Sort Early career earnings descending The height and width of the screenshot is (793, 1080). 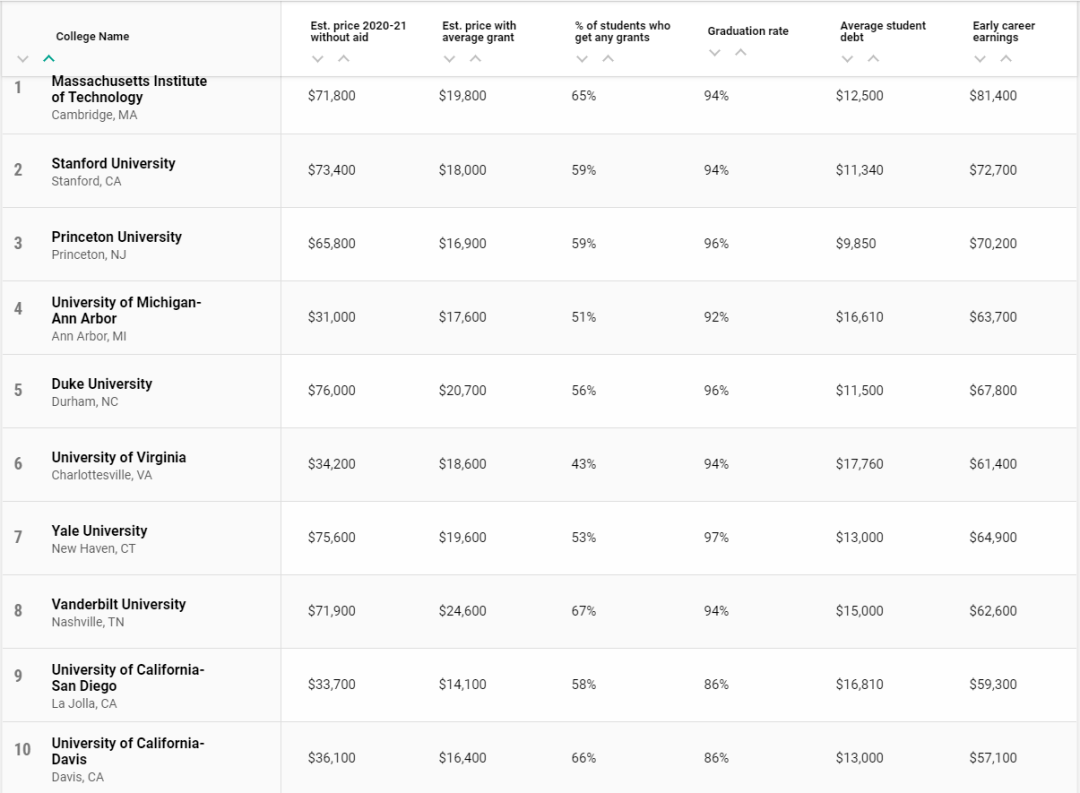point(980,59)
